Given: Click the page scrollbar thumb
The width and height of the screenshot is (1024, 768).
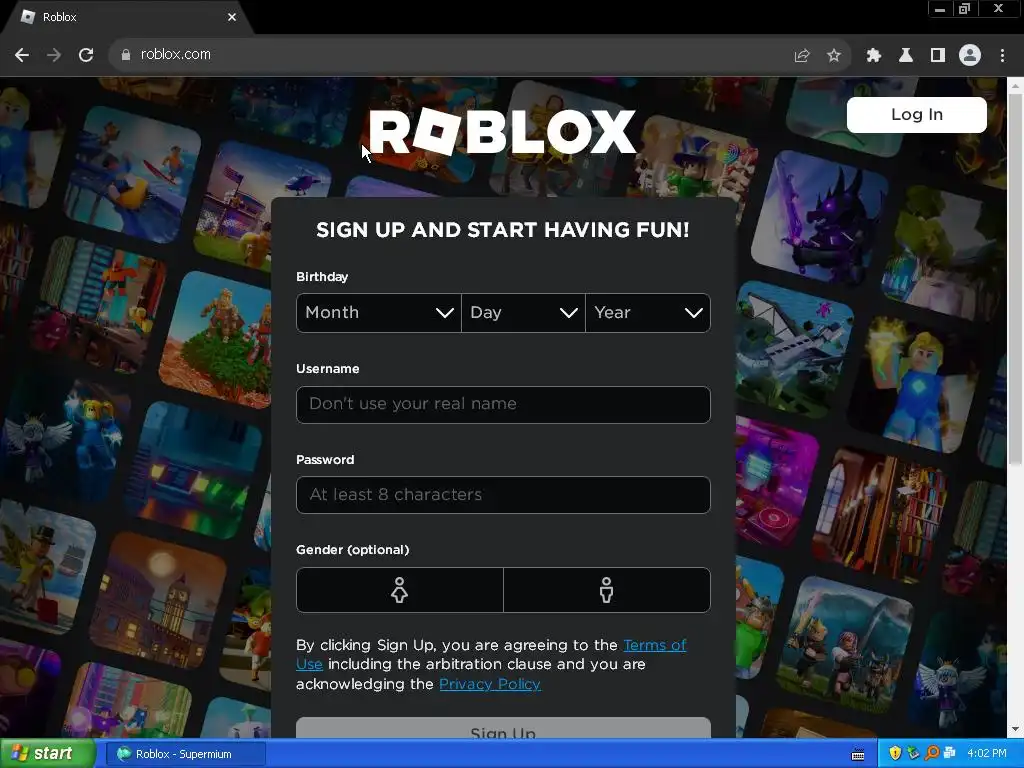Looking at the screenshot, I should pos(1016,280).
